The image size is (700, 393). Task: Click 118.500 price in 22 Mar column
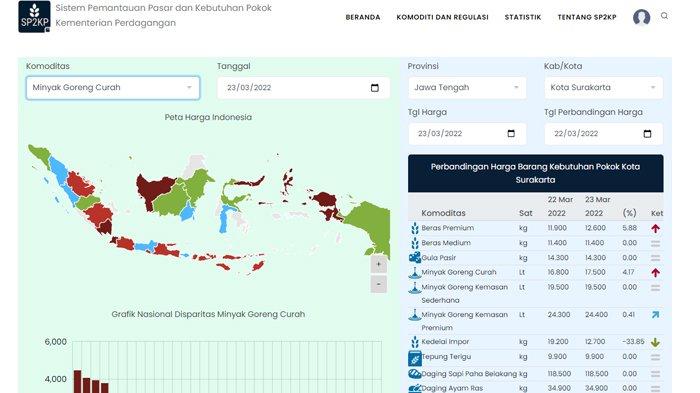tap(559, 373)
